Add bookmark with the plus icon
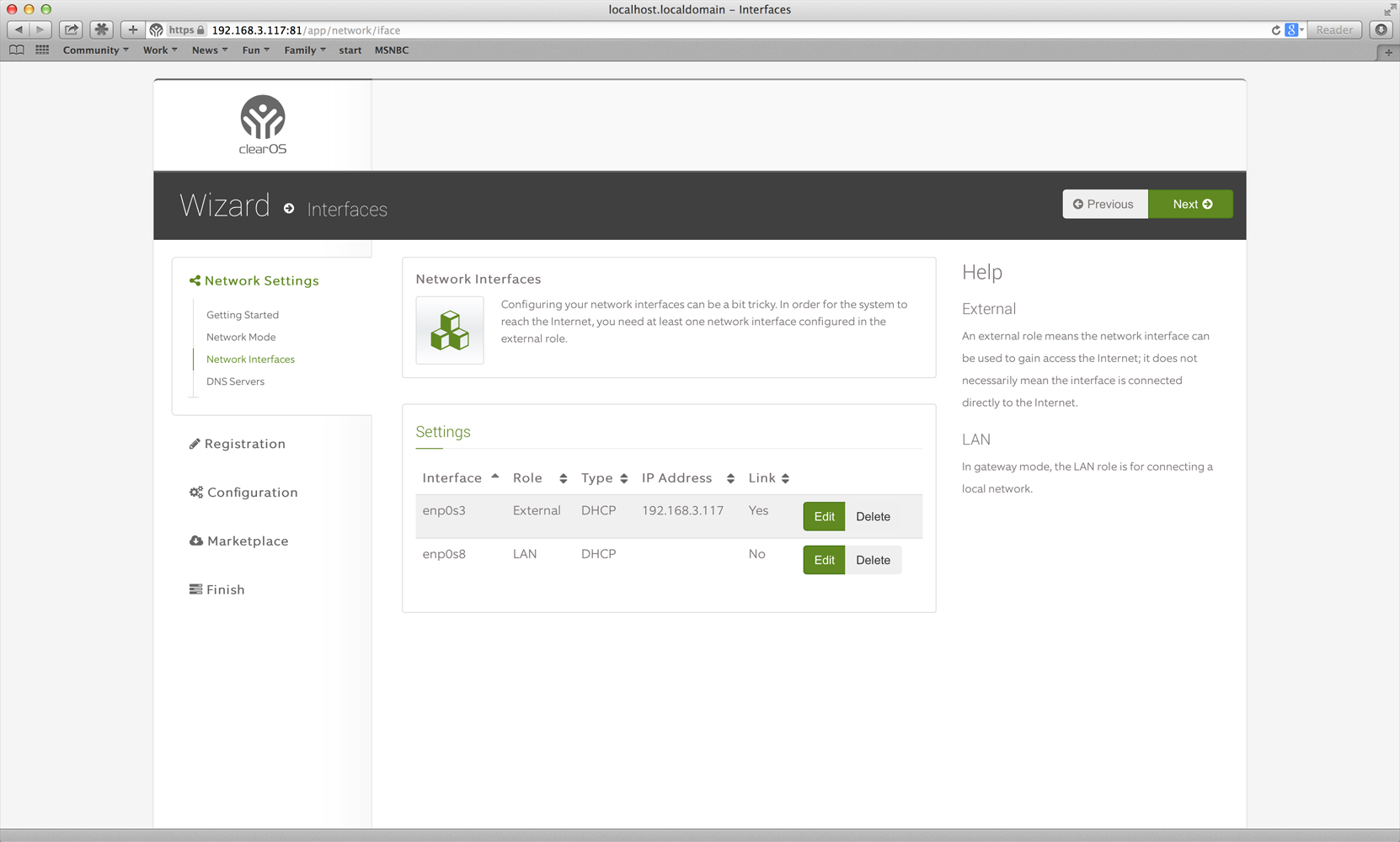Screen dimensions: 1400x842 click(x=132, y=29)
